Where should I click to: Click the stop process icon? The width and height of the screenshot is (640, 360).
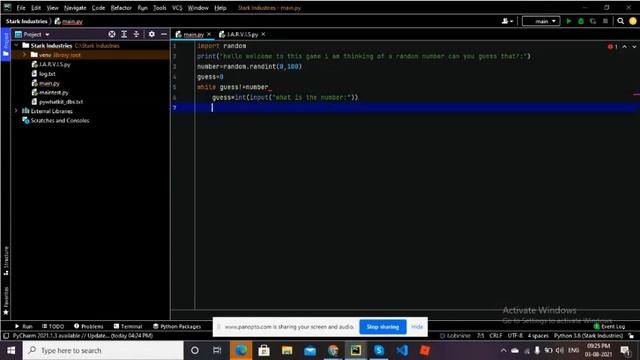(x=605, y=21)
